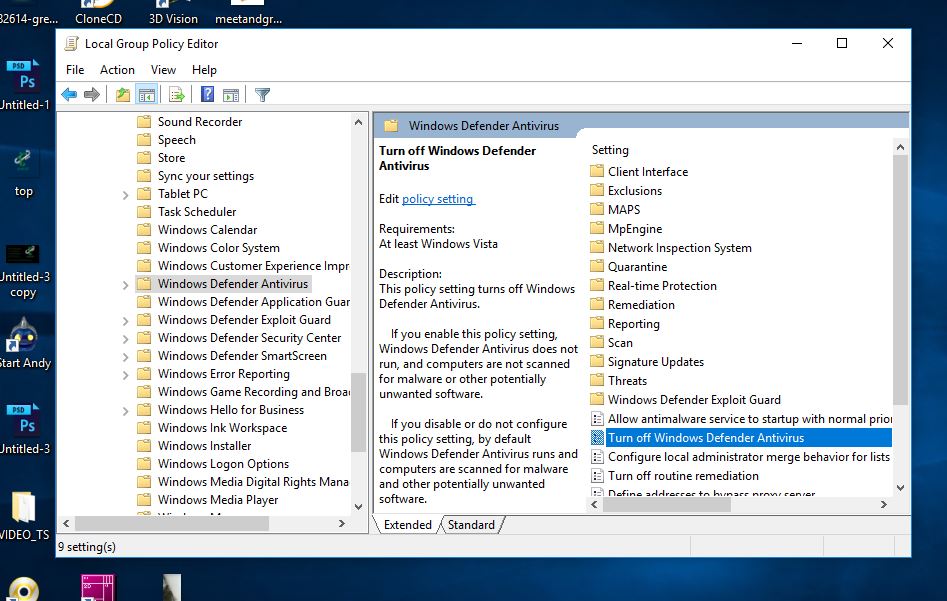The width and height of the screenshot is (947, 601).
Task: Expand the Windows Defender Exploit Guard node
Action: (125, 321)
